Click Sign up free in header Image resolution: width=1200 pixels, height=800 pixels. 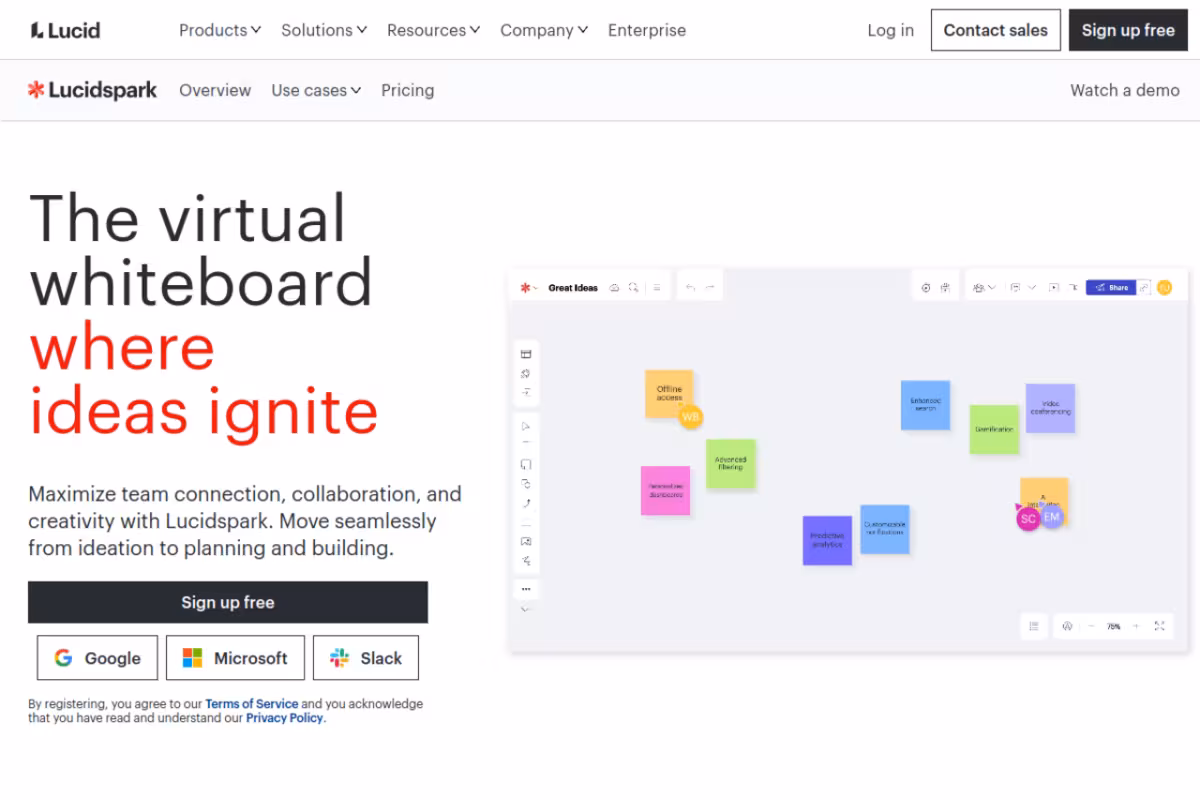click(1128, 30)
